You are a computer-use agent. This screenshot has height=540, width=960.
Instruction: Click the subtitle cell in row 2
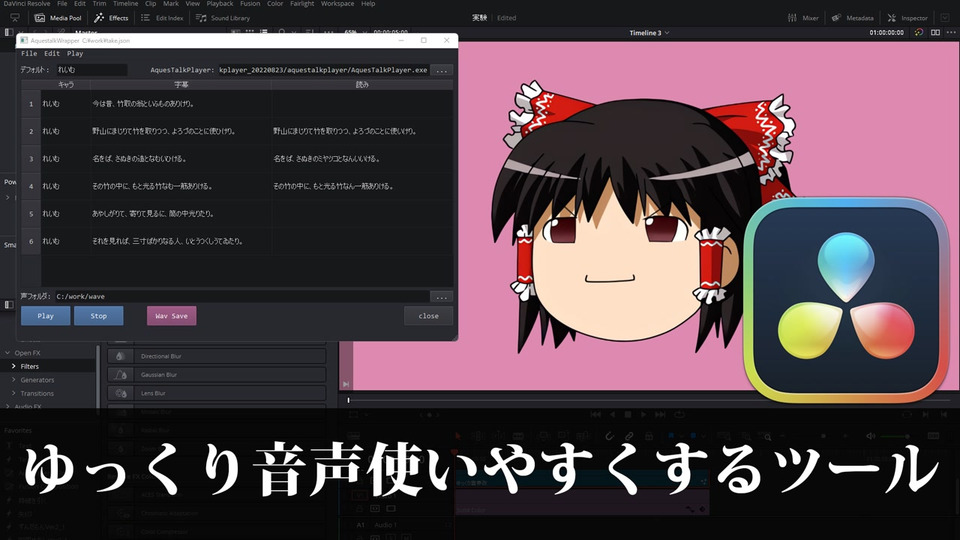(x=181, y=131)
